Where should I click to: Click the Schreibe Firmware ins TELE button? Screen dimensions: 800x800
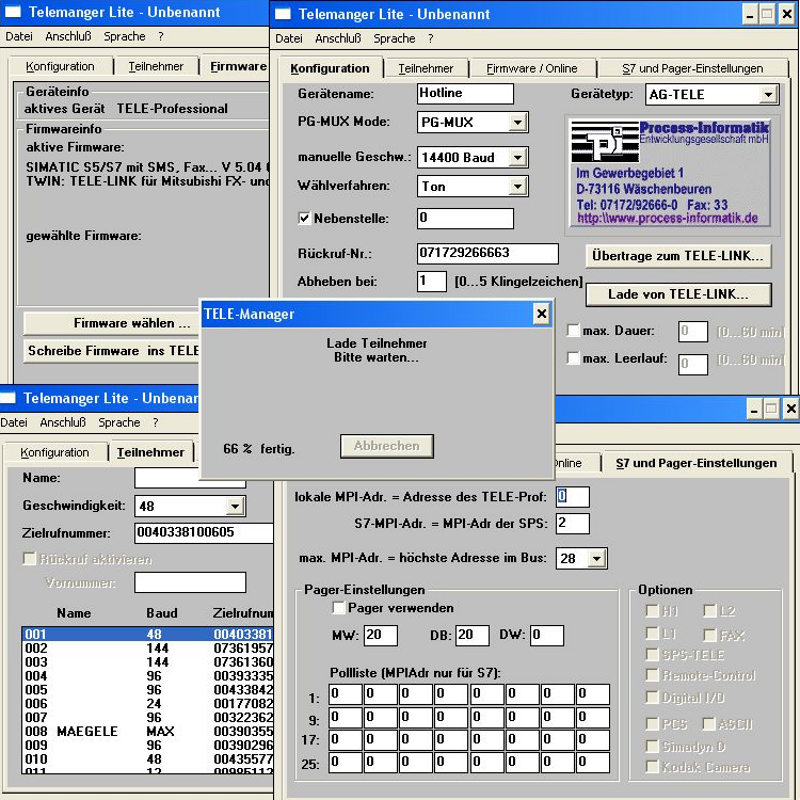click(111, 351)
